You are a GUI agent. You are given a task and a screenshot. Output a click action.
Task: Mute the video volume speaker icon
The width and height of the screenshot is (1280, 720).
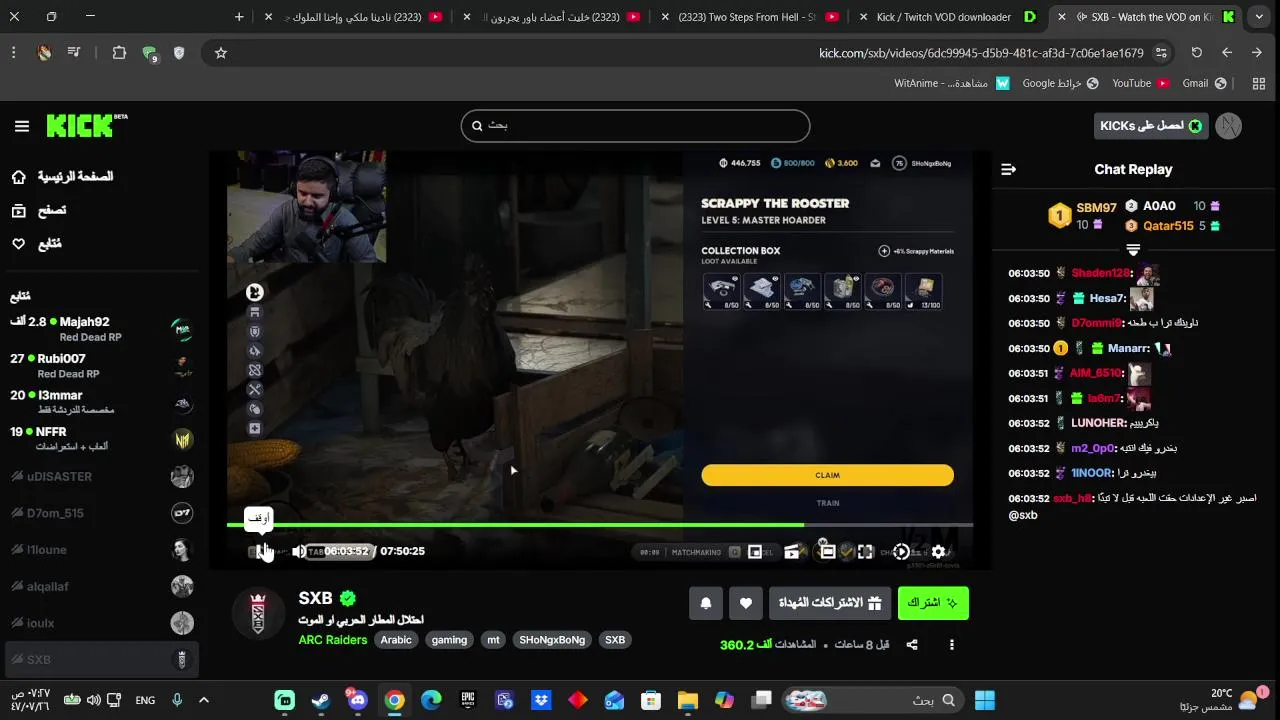(299, 551)
